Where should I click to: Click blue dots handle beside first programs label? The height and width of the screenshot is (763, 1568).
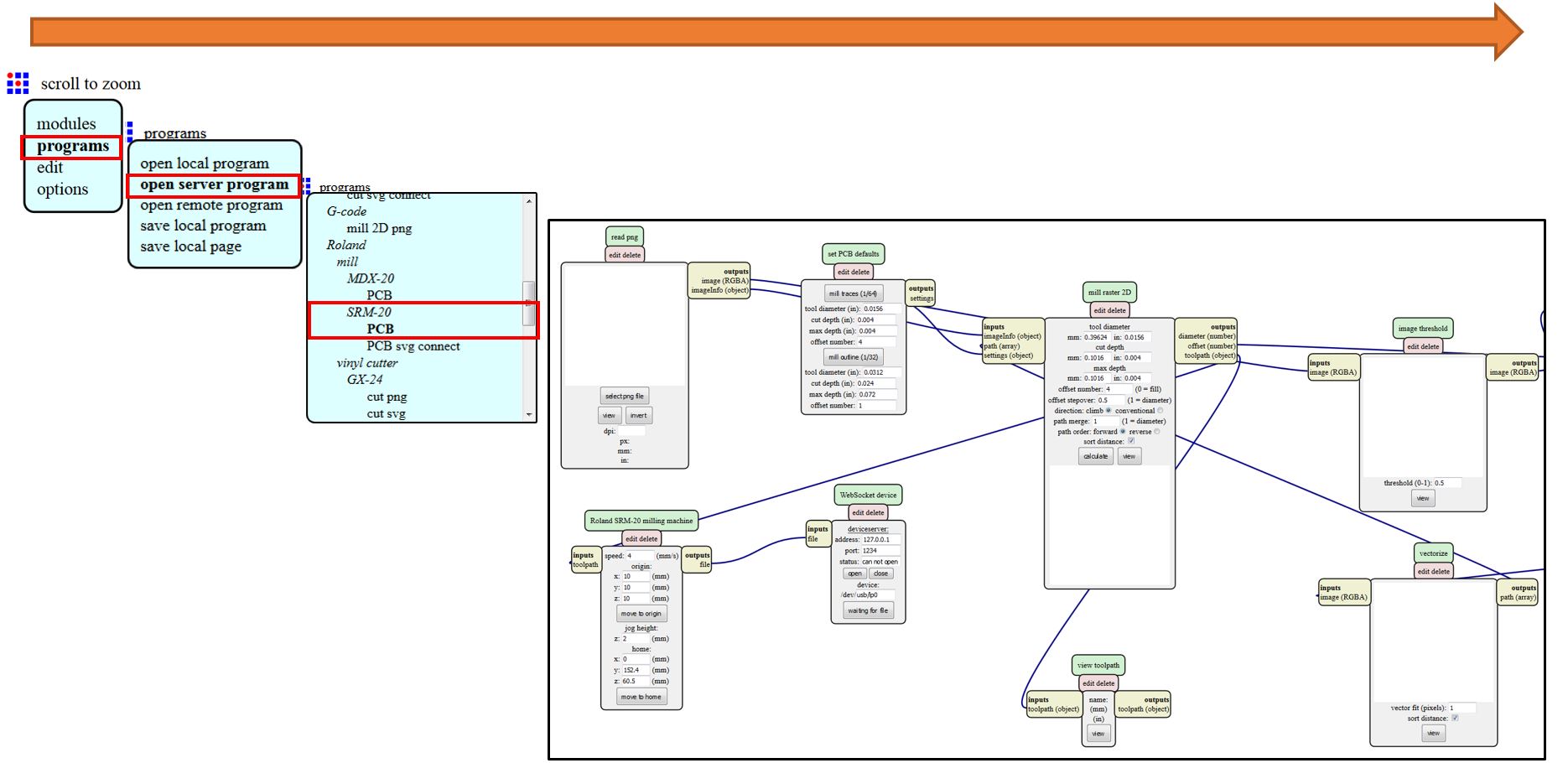(x=130, y=131)
